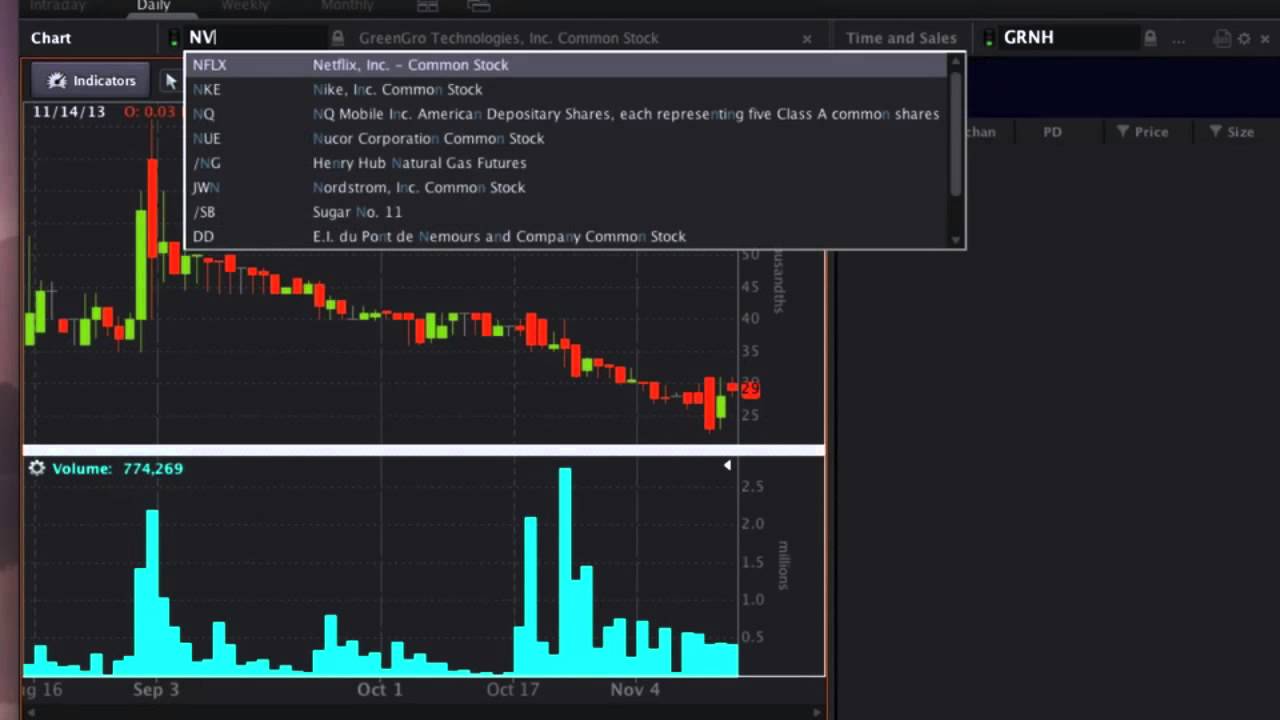Select /NG Henry Hub Natural Gas Futures
Screen dimensions: 1280x720
pyautogui.click(x=566, y=163)
